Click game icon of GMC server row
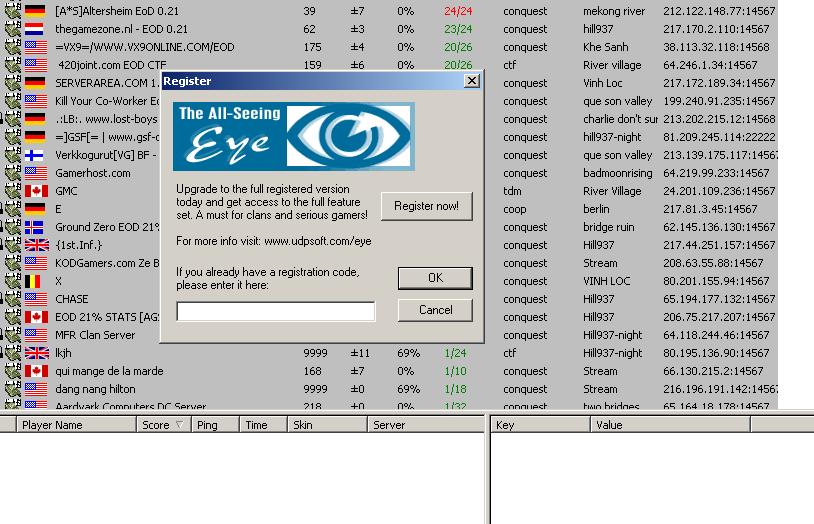 (x=12, y=191)
